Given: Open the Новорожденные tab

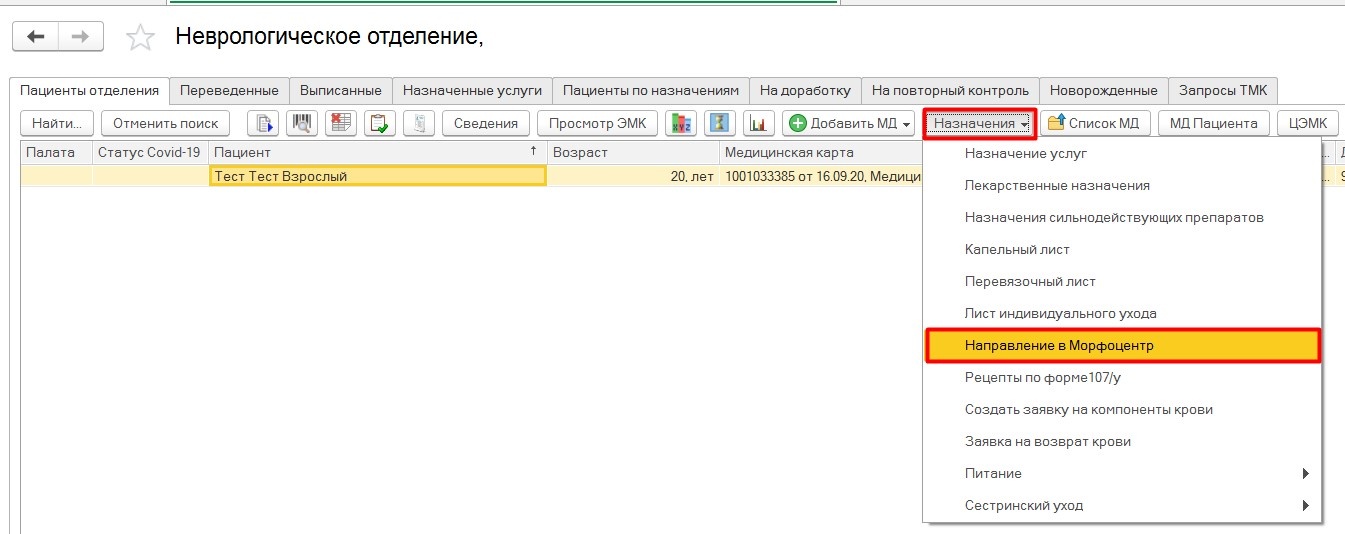Looking at the screenshot, I should pyautogui.click(x=1104, y=90).
